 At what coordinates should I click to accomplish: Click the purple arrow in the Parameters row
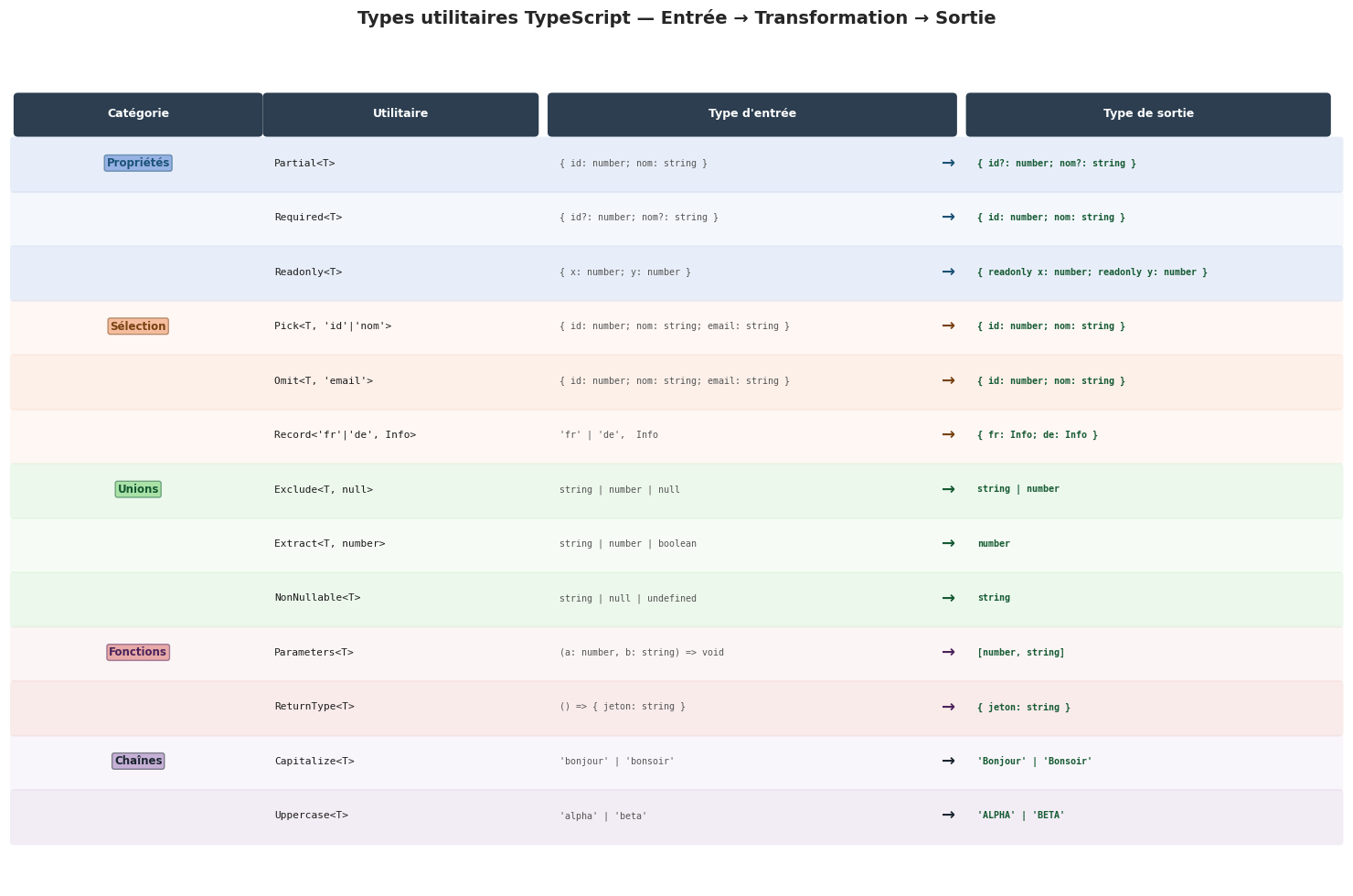pyautogui.click(x=948, y=653)
